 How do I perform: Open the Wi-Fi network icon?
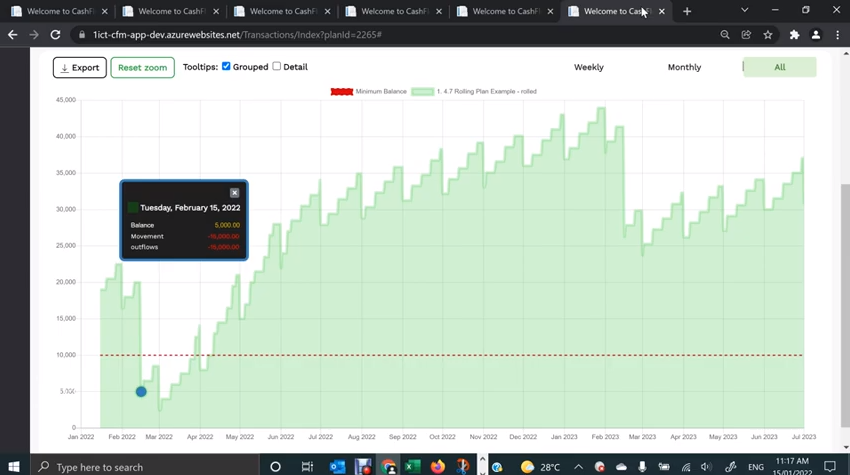pyautogui.click(x=686, y=467)
